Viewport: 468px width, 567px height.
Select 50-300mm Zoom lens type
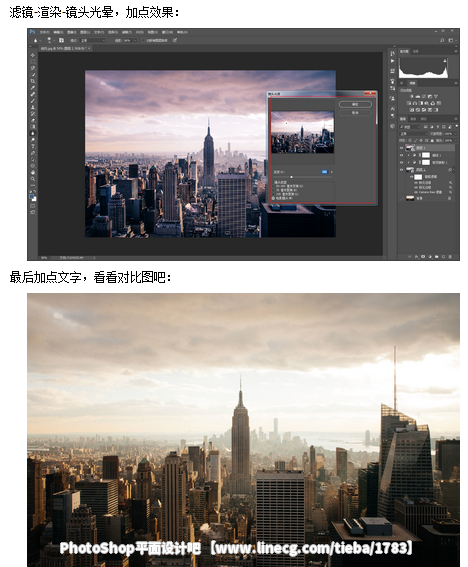coord(273,186)
